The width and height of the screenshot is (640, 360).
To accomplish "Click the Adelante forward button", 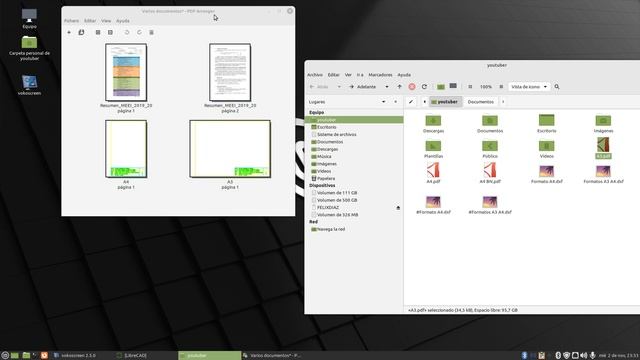I will pyautogui.click(x=363, y=87).
